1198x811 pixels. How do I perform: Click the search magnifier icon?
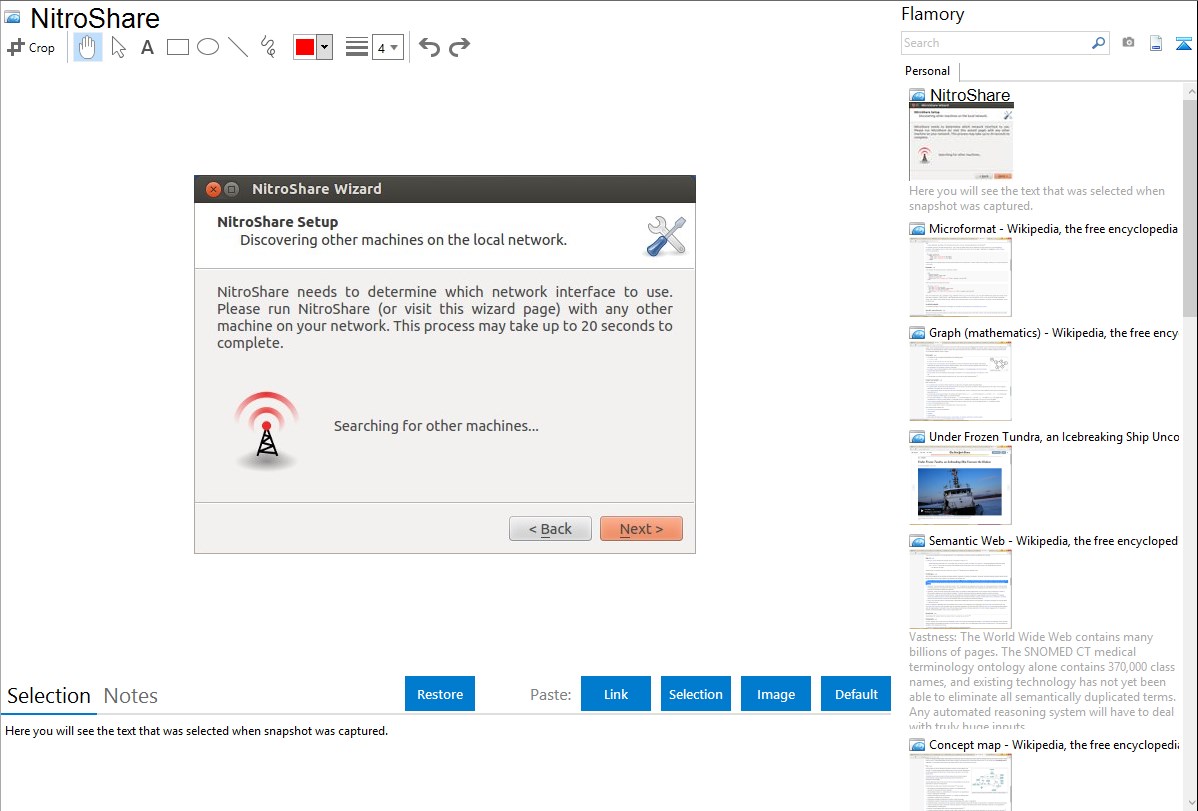(x=1099, y=43)
